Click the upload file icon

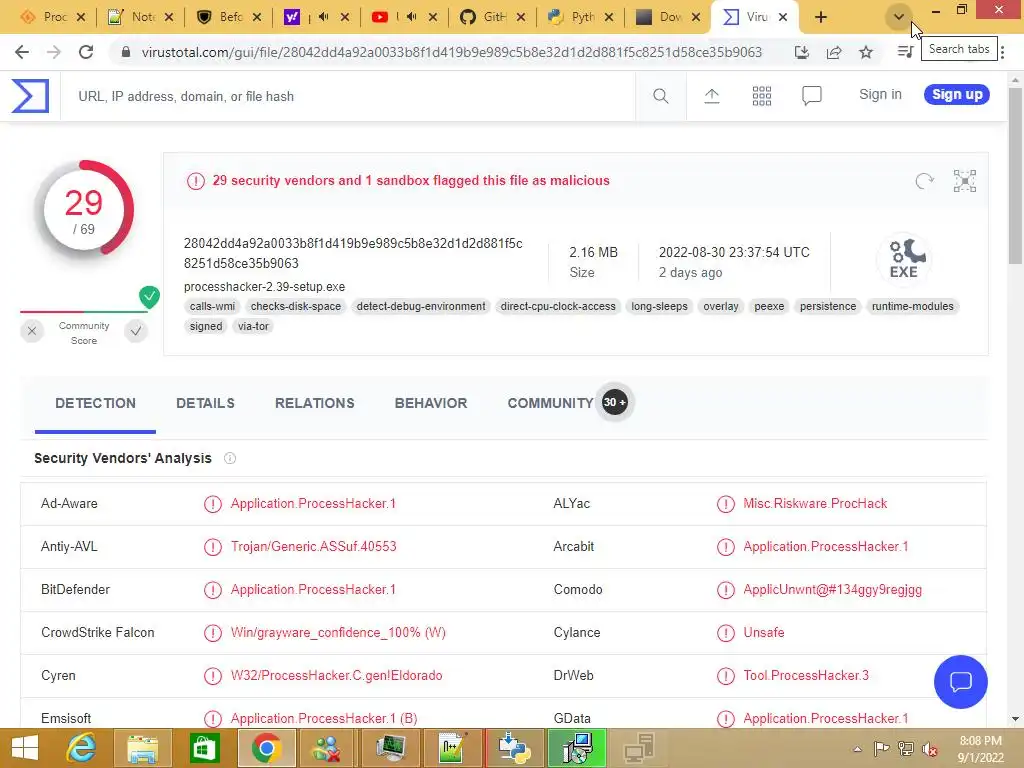(x=712, y=96)
